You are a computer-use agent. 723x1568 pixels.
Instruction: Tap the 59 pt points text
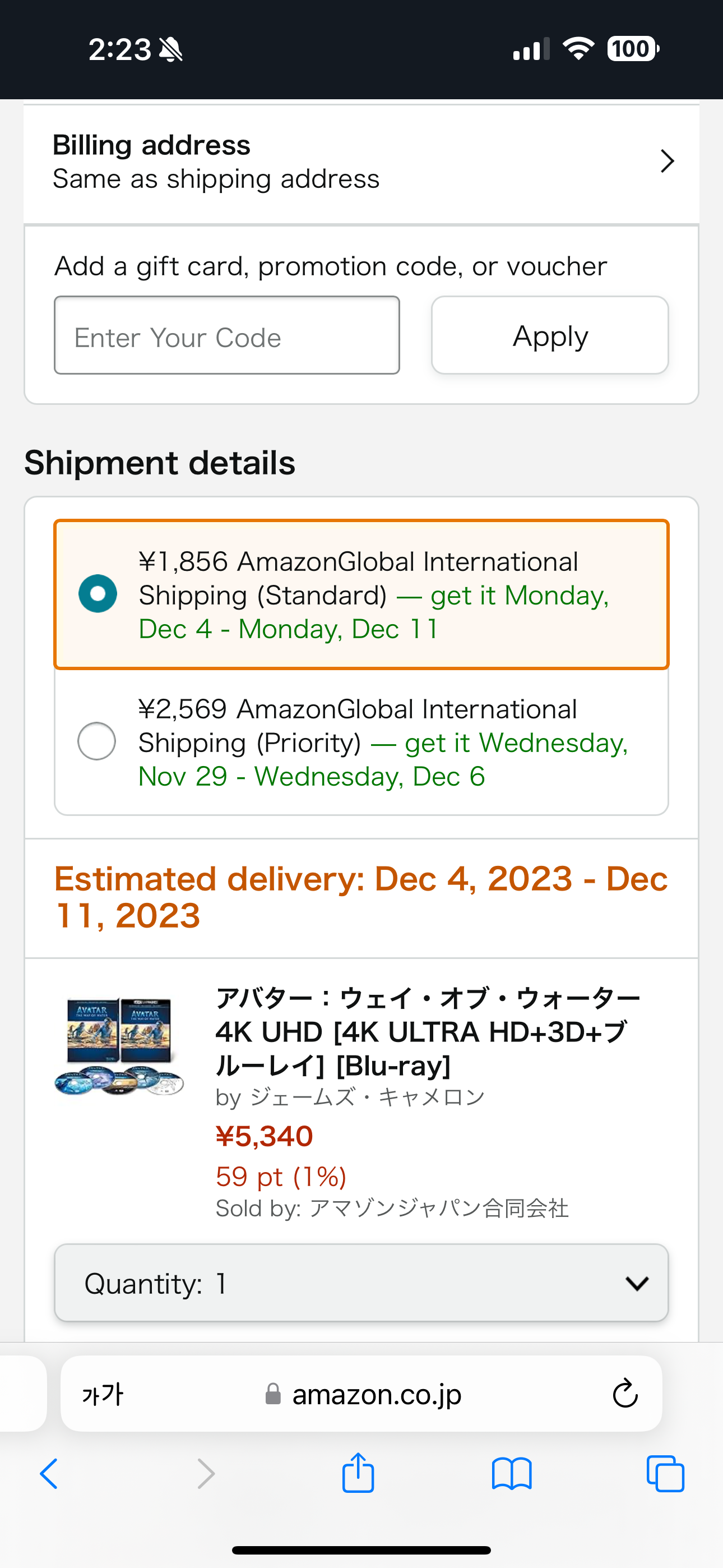click(x=281, y=1177)
